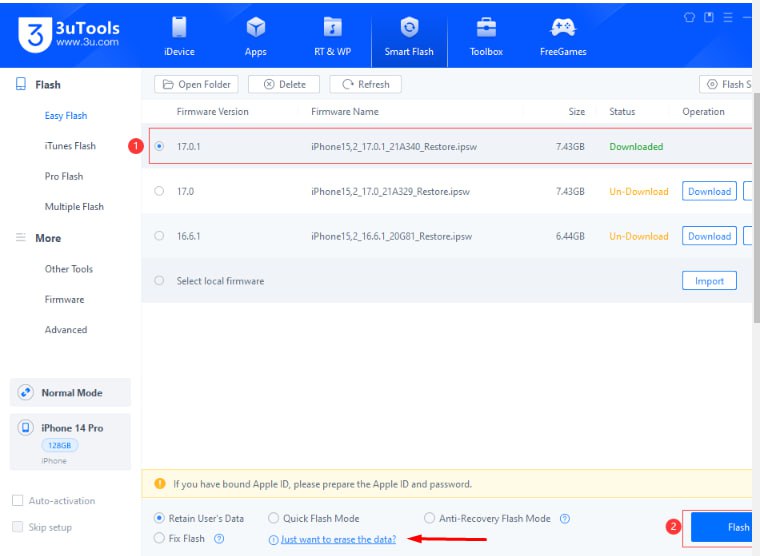Open the Toolbox section

tap(486, 36)
